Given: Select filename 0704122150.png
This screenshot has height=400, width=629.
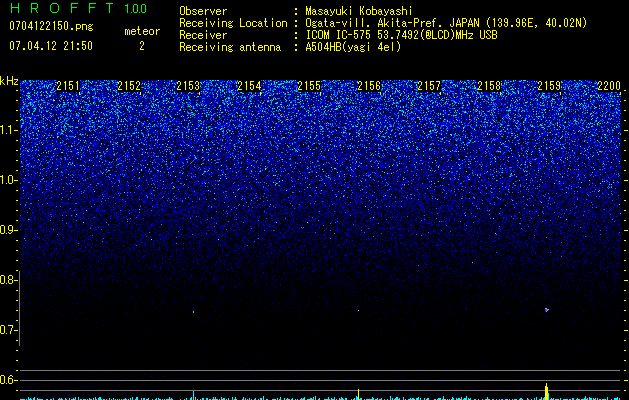Looking at the screenshot, I should pyautogui.click(x=51, y=26).
